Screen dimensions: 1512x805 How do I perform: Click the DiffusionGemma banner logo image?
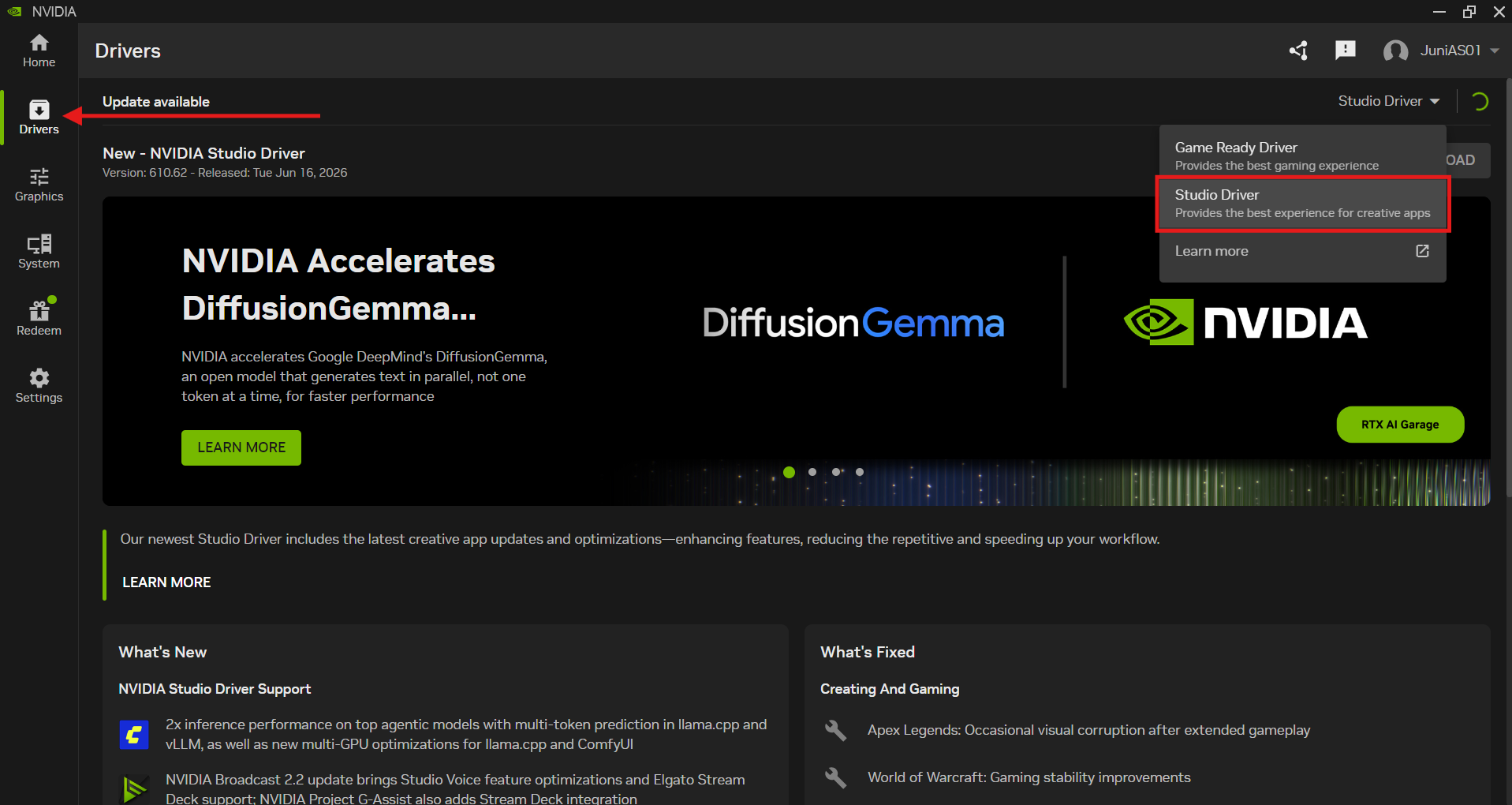tap(853, 323)
